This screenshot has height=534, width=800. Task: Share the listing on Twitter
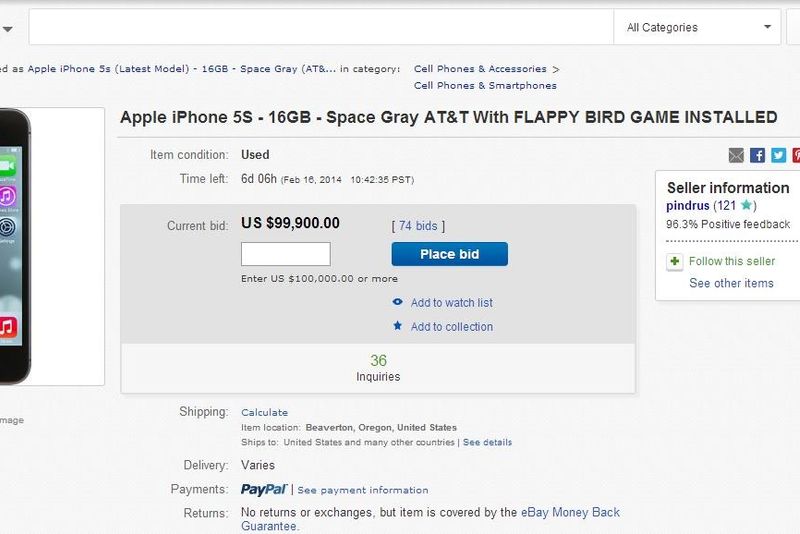tap(778, 155)
